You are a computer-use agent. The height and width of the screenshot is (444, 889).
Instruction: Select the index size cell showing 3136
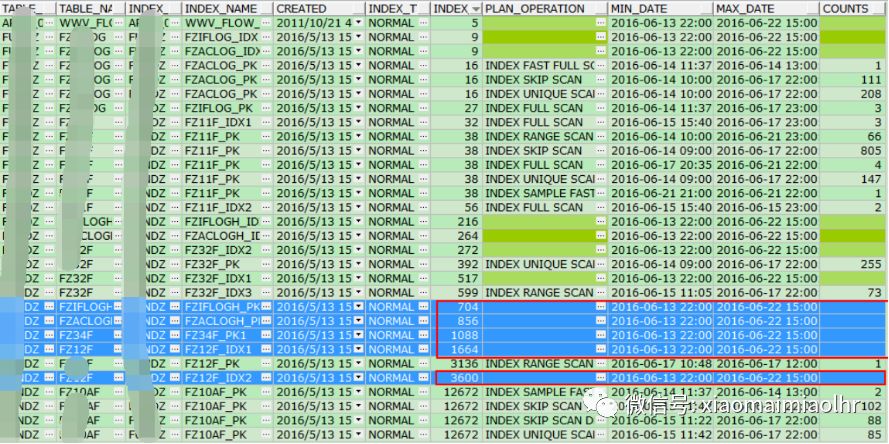pyautogui.click(x=456, y=363)
